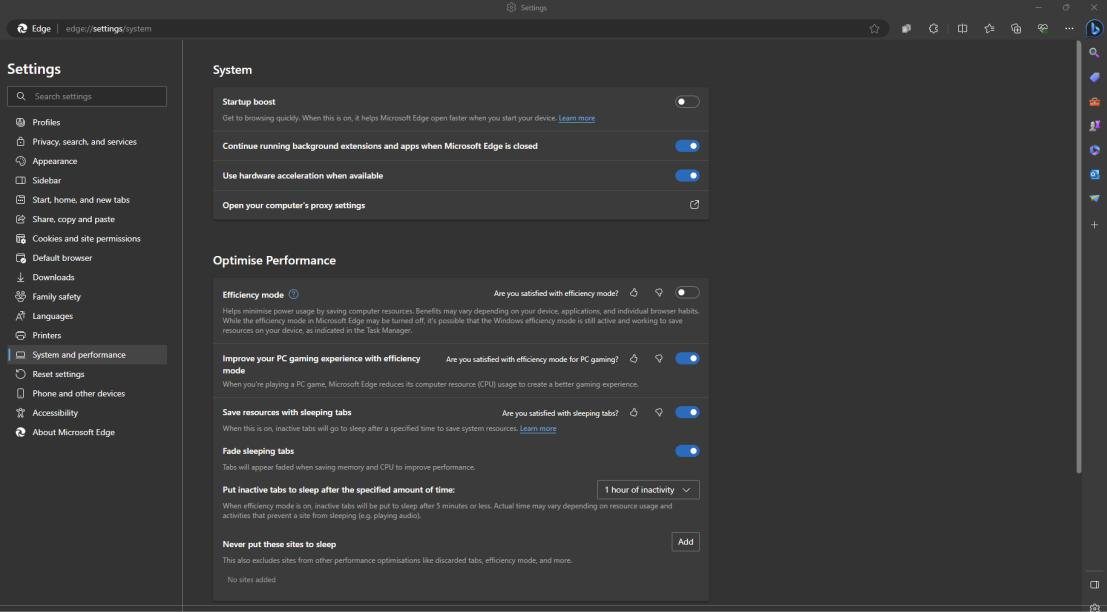Select System and performance menu item
1107x612 pixels.
pyautogui.click(x=87, y=355)
